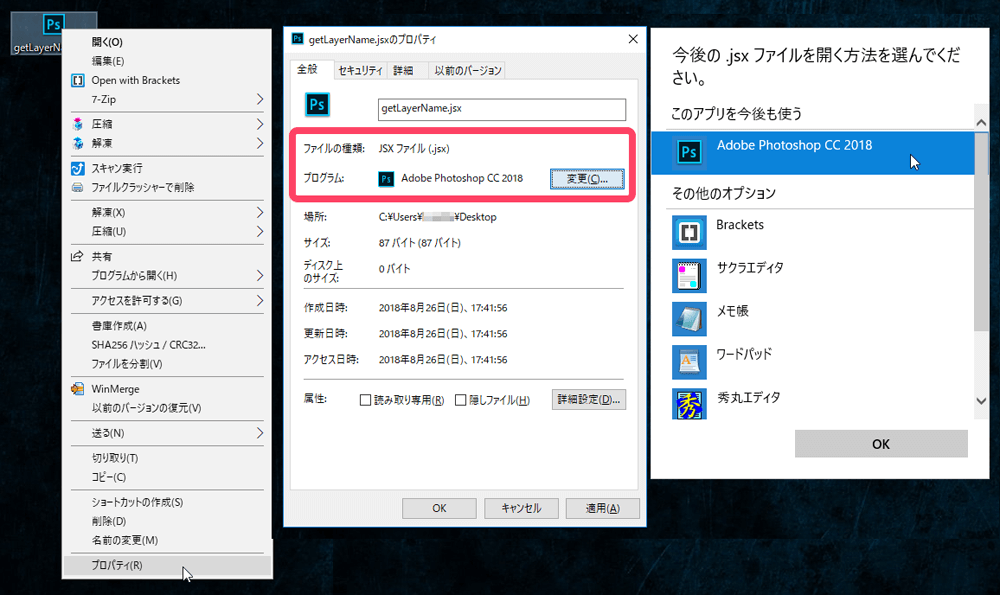This screenshot has width=1000, height=595.
Task: Choose ファイルを分割(V) menu entry
Action: coord(167,364)
